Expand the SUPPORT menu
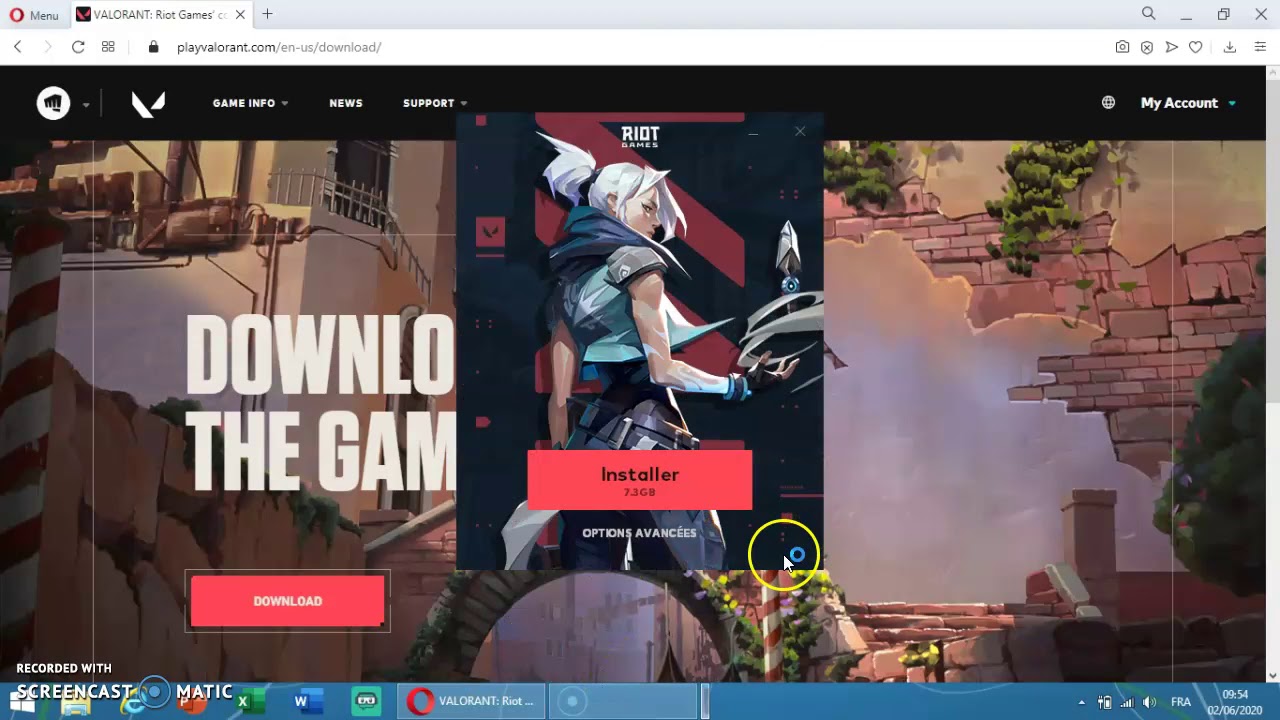 tap(435, 103)
